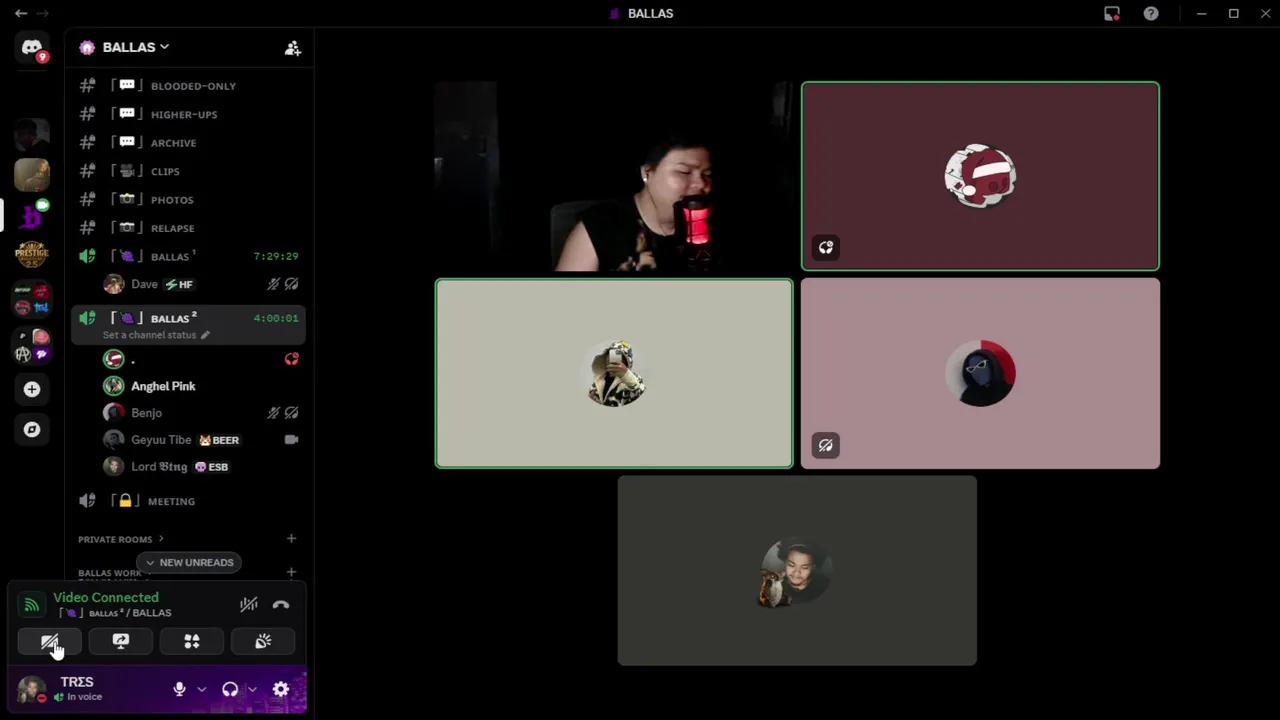Open the server folder with four red icons
The height and width of the screenshot is (720, 1280).
pos(32,299)
